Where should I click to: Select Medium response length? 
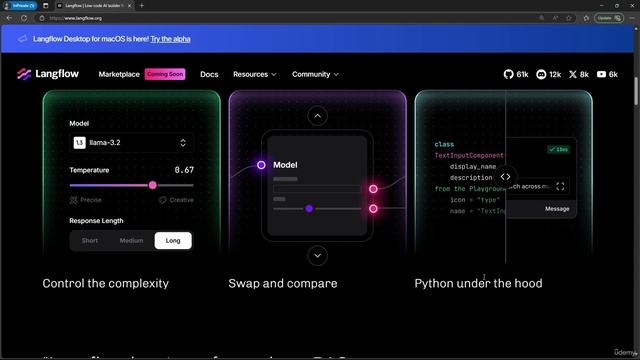[x=131, y=240]
